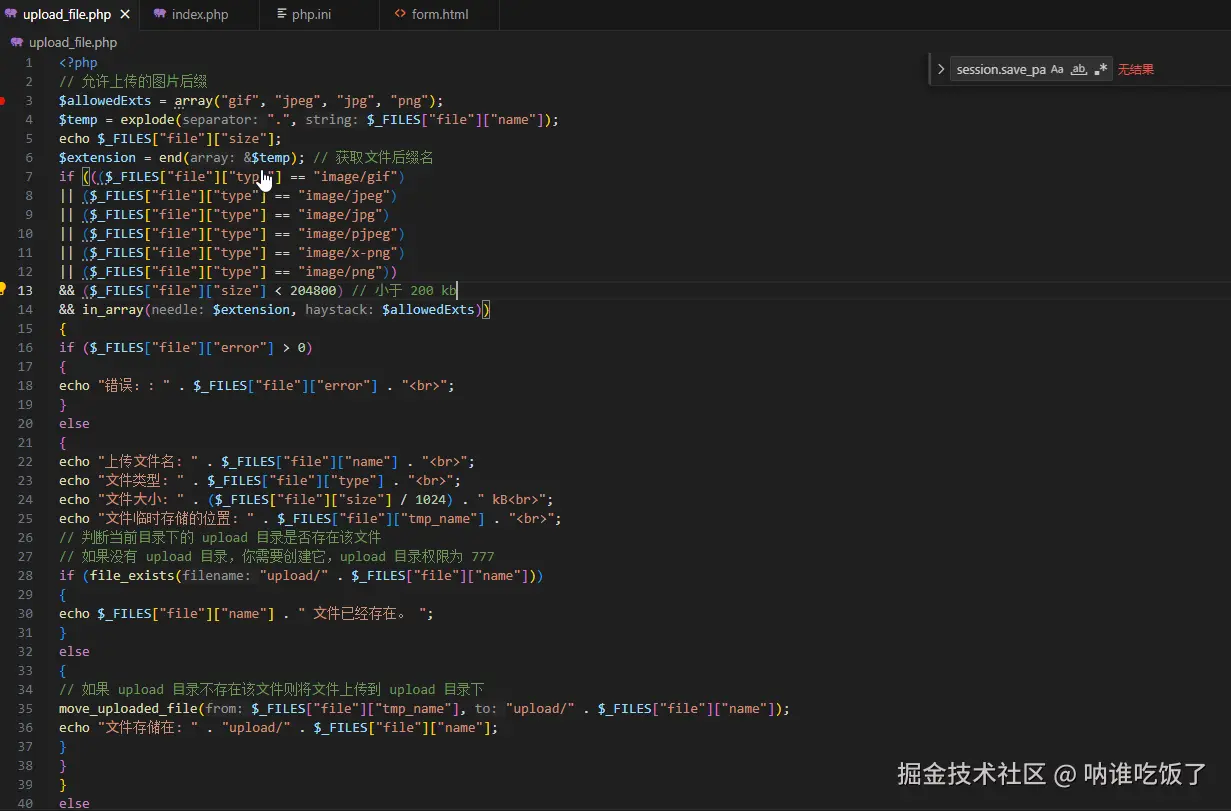This screenshot has width=1231, height=811.
Task: Click the PHP elephant icon on upload_file.php tab
Action: (x=11, y=14)
